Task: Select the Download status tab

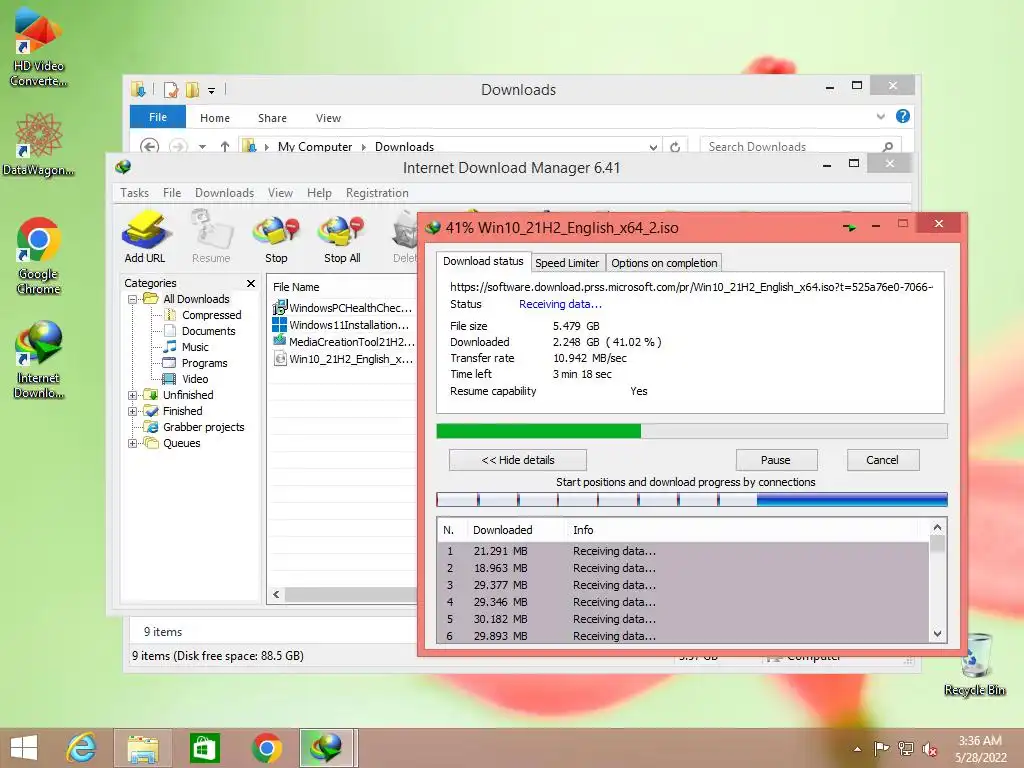Action: click(483, 261)
